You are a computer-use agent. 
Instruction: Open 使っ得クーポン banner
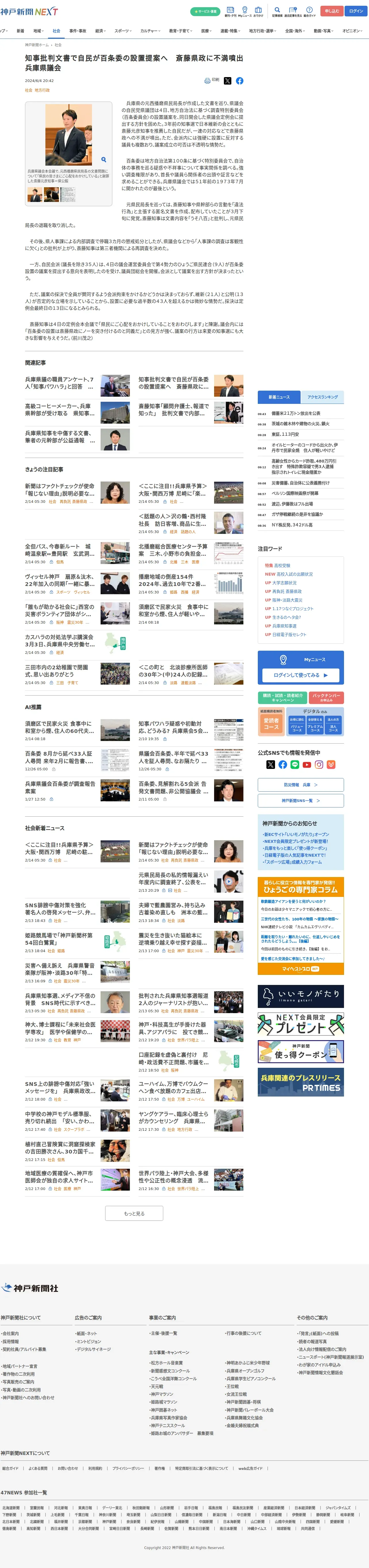coord(301,1052)
